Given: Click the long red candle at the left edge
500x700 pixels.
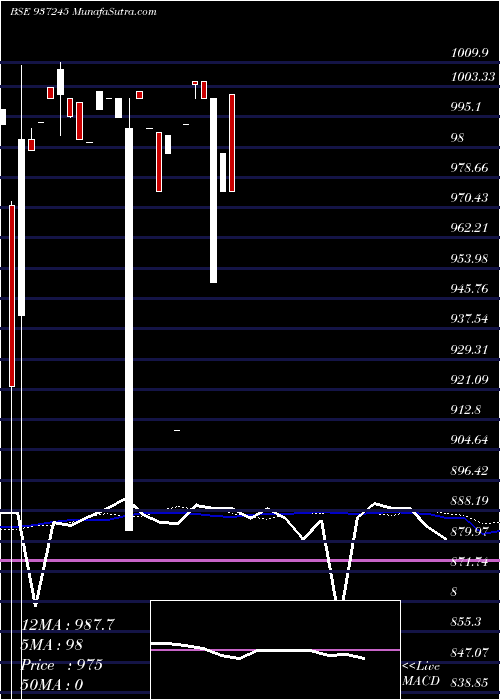Looking at the screenshot, I should pyautogui.click(x=12, y=296).
